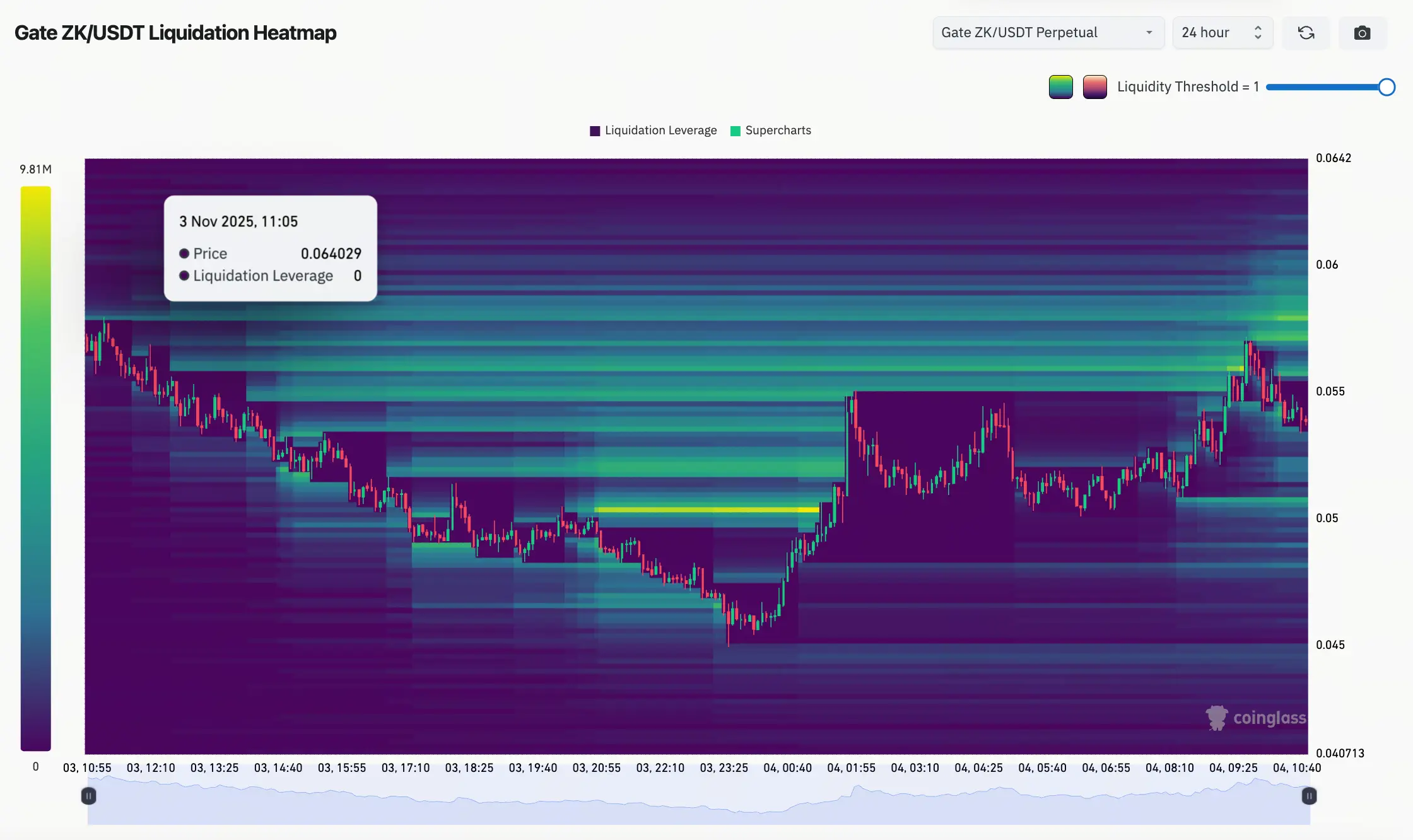Click the right range handle of time navigator

click(x=1309, y=796)
